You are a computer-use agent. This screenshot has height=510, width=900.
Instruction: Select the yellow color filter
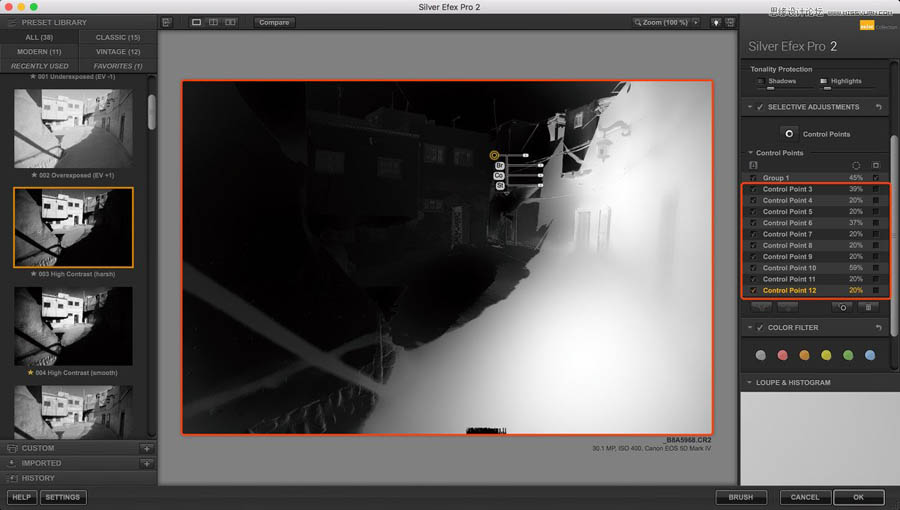click(x=826, y=355)
